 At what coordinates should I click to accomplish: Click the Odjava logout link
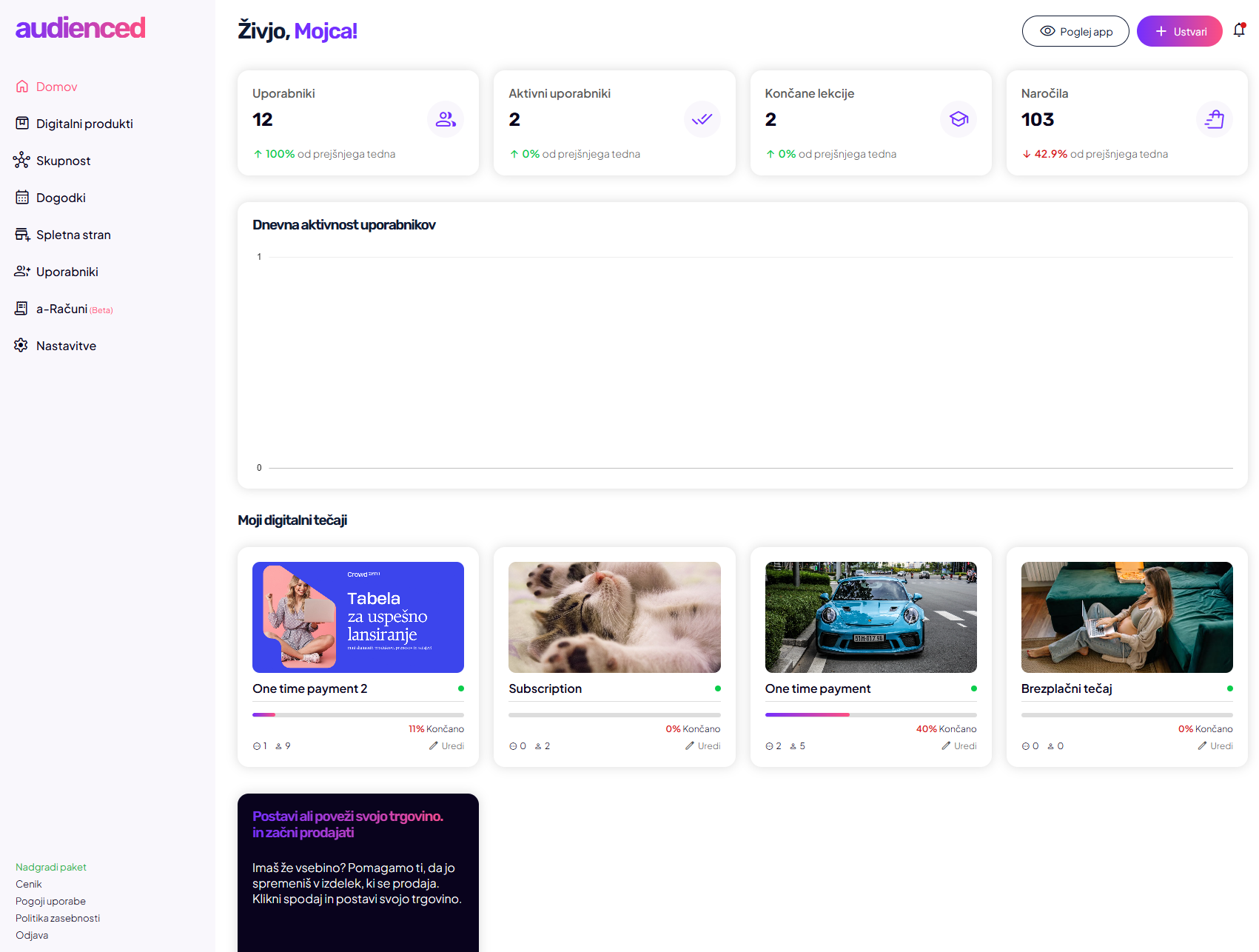[x=32, y=935]
